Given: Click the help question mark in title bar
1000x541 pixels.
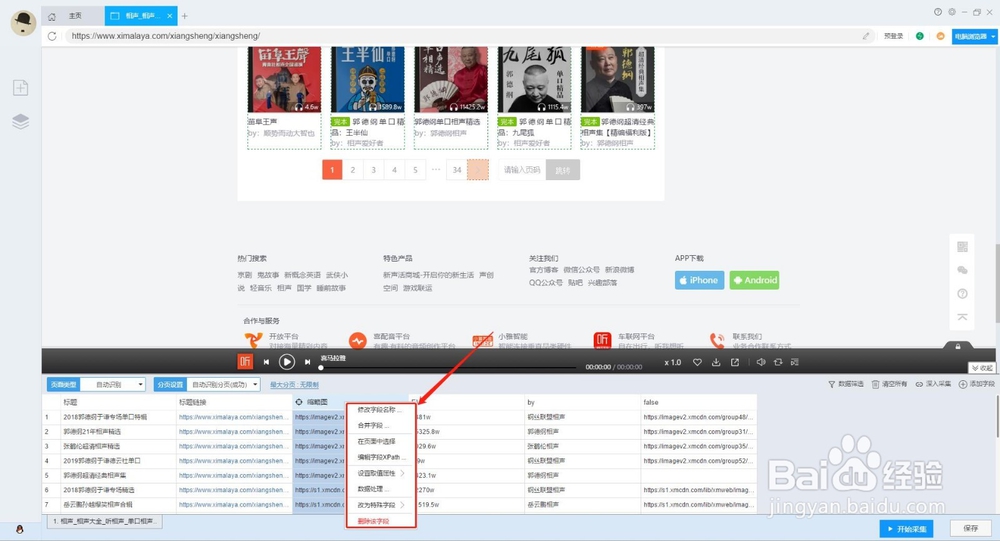Looking at the screenshot, I should tap(938, 11).
